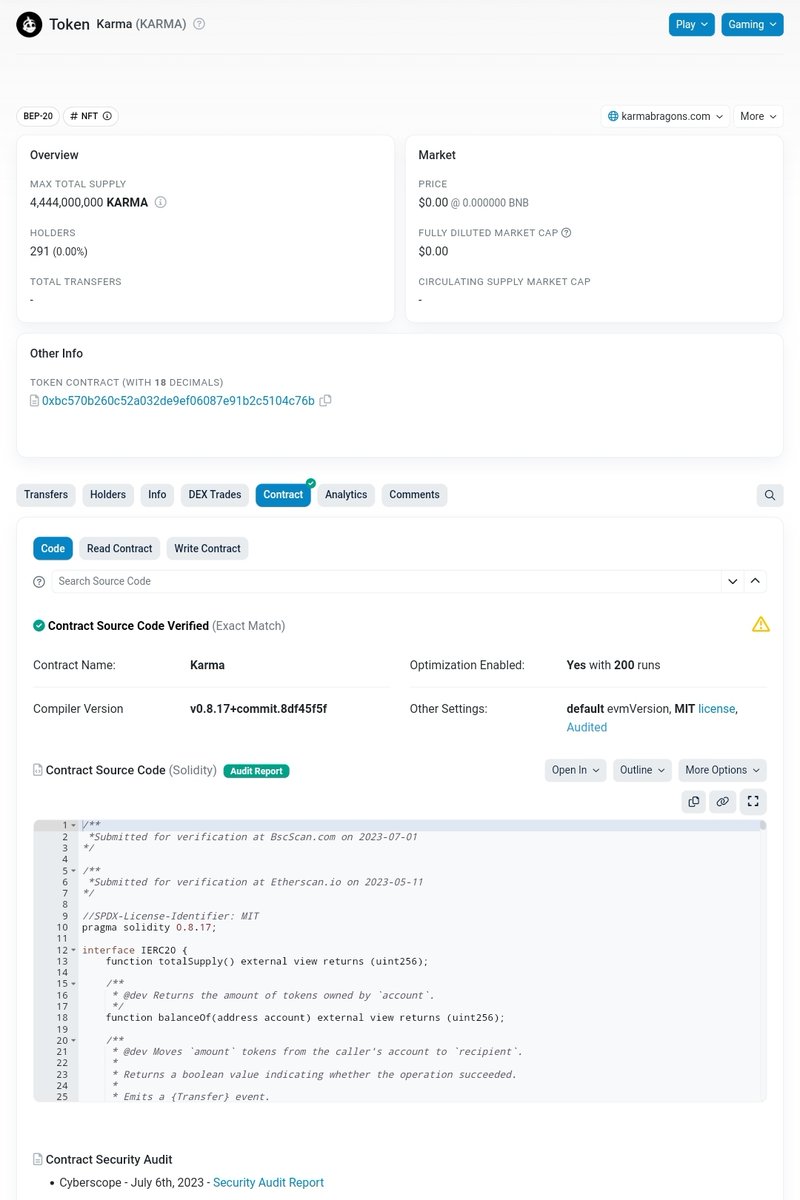
Task: Click the # NFT badge
Action: [x=90, y=116]
